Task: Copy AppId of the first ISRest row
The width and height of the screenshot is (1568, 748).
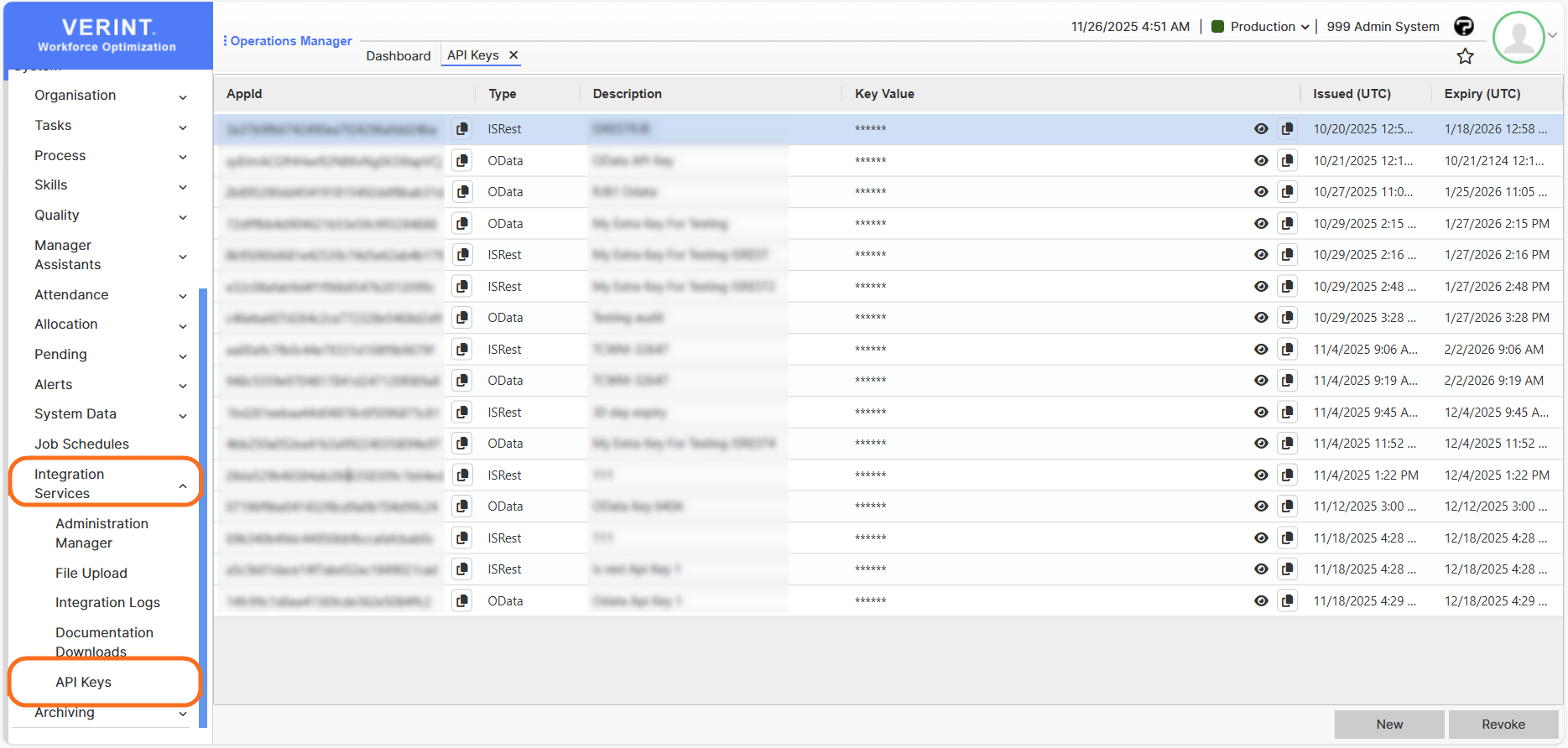Action: pyautogui.click(x=461, y=129)
